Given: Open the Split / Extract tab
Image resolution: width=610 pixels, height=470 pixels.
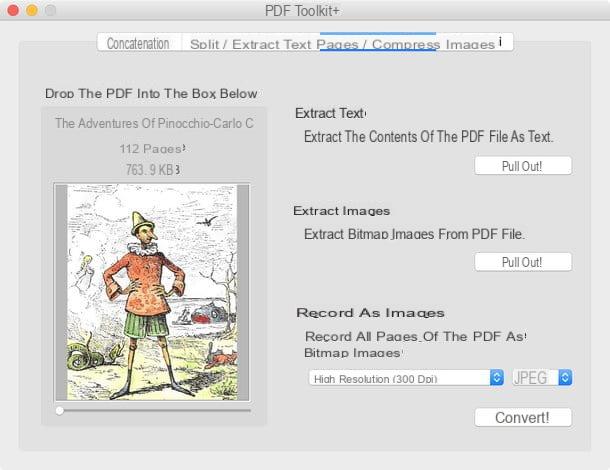Looking at the screenshot, I should pyautogui.click(x=251, y=43).
